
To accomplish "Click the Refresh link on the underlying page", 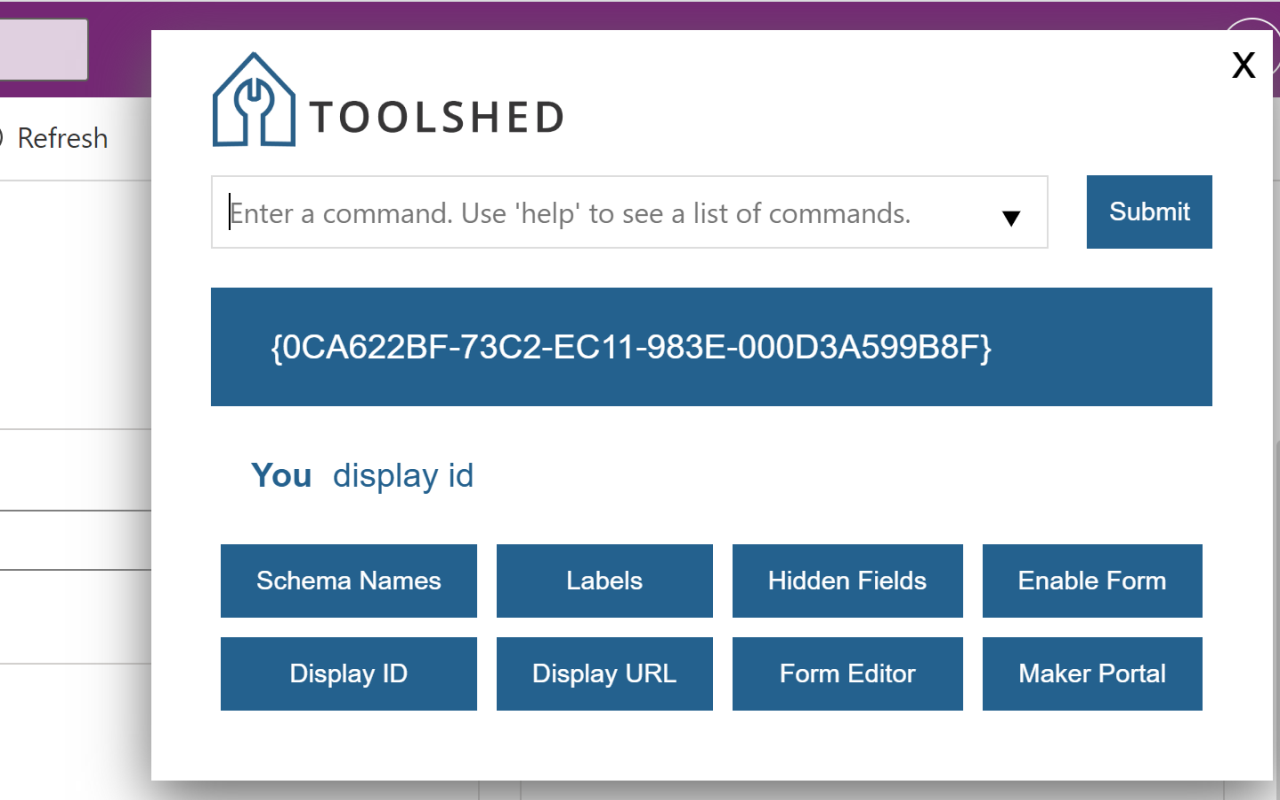I will (x=62, y=138).
